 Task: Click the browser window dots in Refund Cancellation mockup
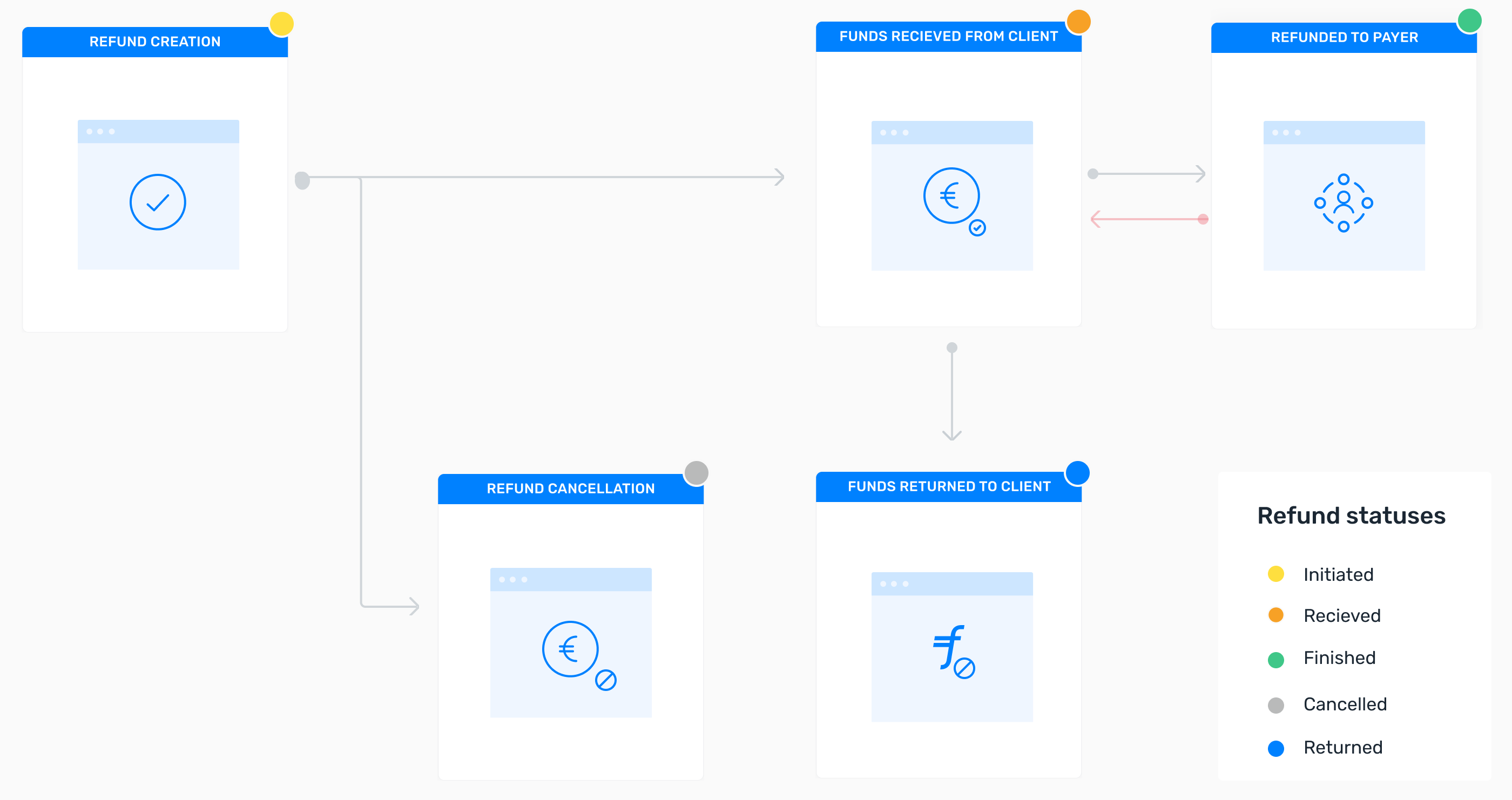point(513,578)
